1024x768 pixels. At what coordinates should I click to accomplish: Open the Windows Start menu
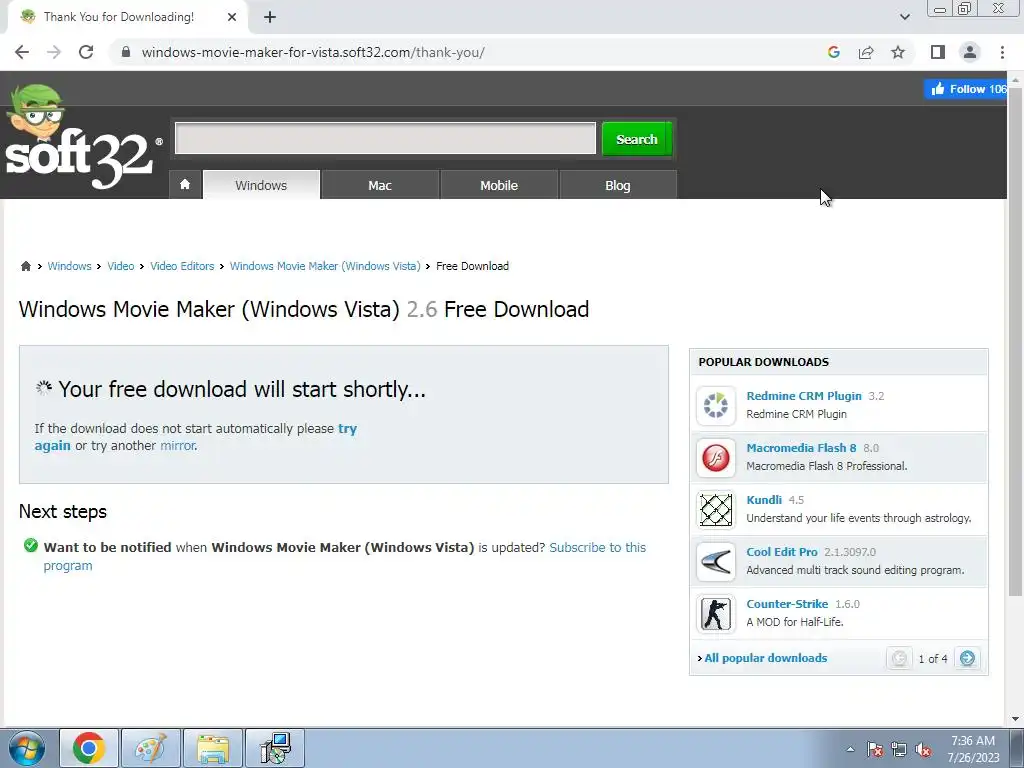tap(26, 748)
